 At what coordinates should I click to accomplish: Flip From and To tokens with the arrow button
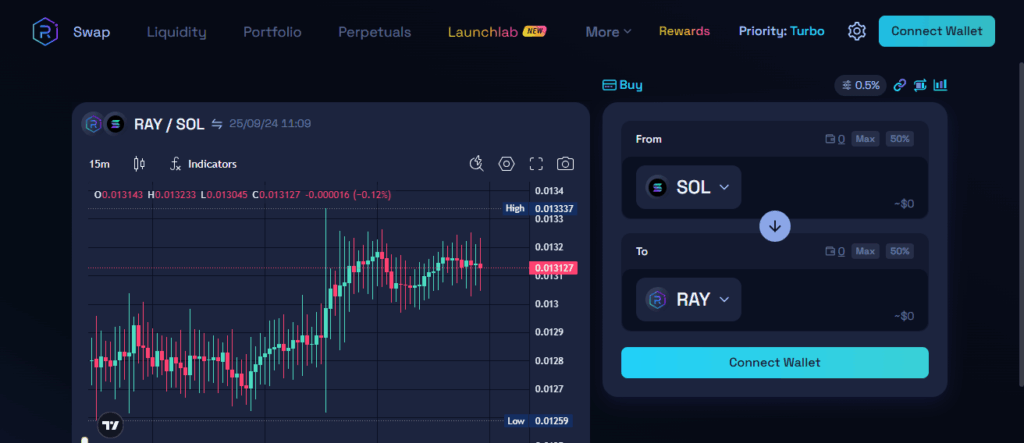(775, 226)
